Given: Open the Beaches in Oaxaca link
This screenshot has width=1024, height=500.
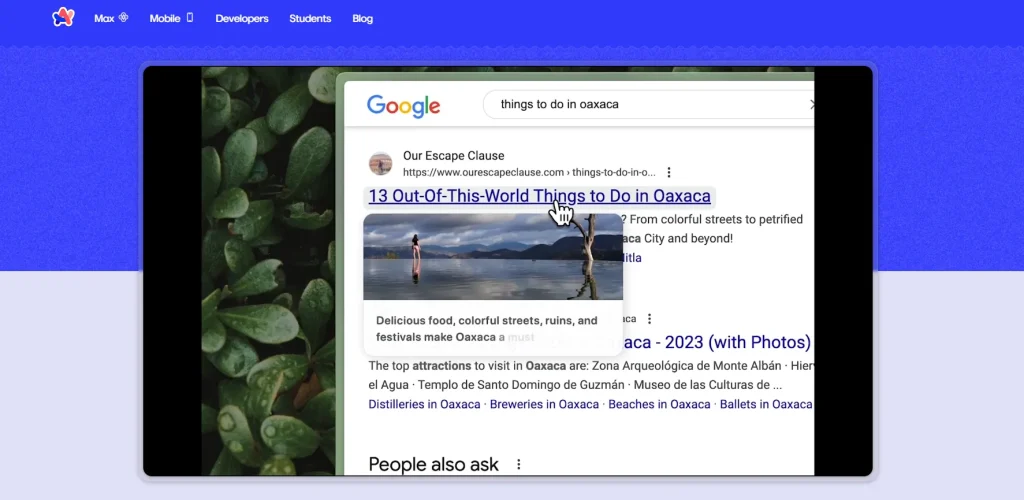Looking at the screenshot, I should [x=659, y=404].
